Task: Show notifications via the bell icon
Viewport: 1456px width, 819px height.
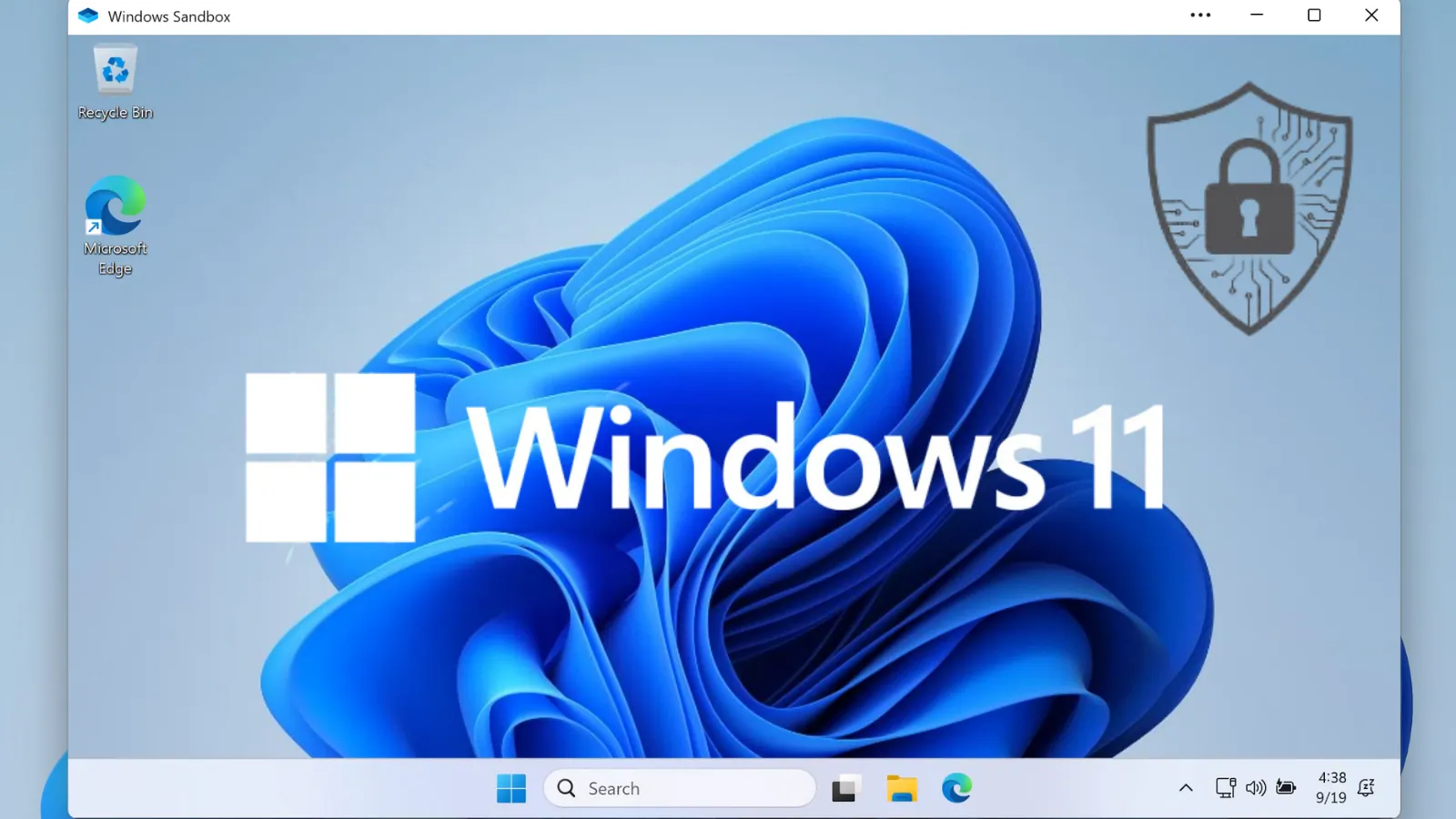Action: click(1366, 788)
